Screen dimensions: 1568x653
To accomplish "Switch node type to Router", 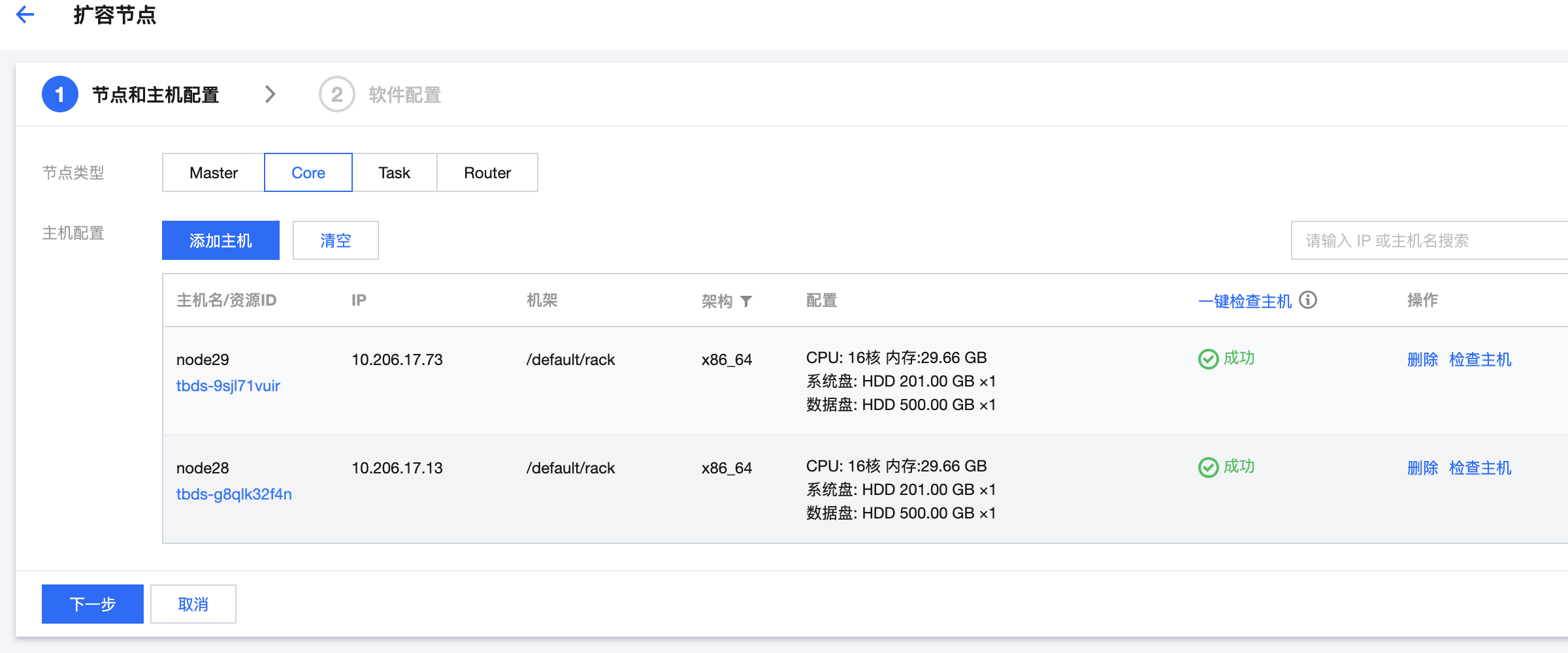I will (x=487, y=173).
